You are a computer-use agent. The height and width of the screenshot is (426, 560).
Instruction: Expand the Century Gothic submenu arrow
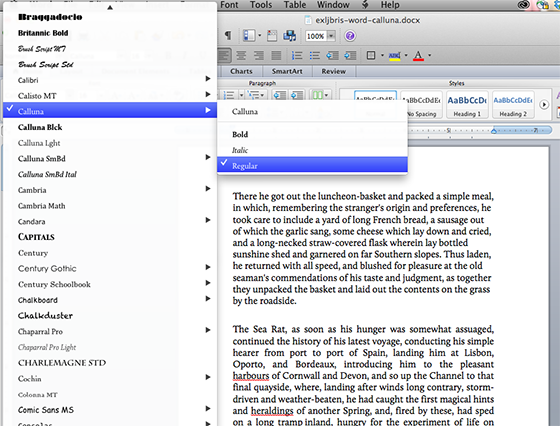208,267
